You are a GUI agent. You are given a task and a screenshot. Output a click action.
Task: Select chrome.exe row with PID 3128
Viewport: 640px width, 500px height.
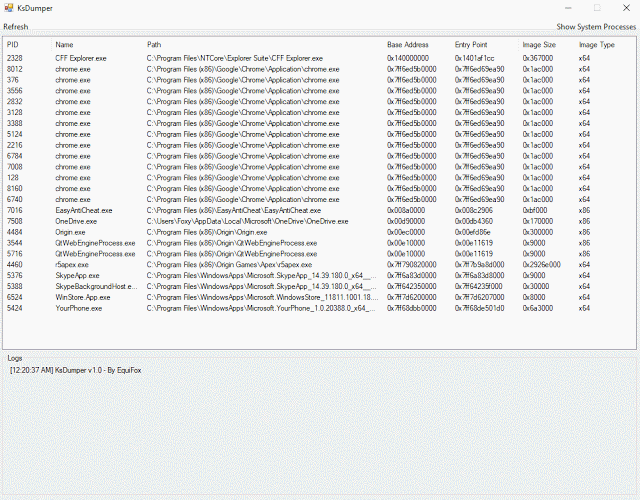[x=319, y=113]
